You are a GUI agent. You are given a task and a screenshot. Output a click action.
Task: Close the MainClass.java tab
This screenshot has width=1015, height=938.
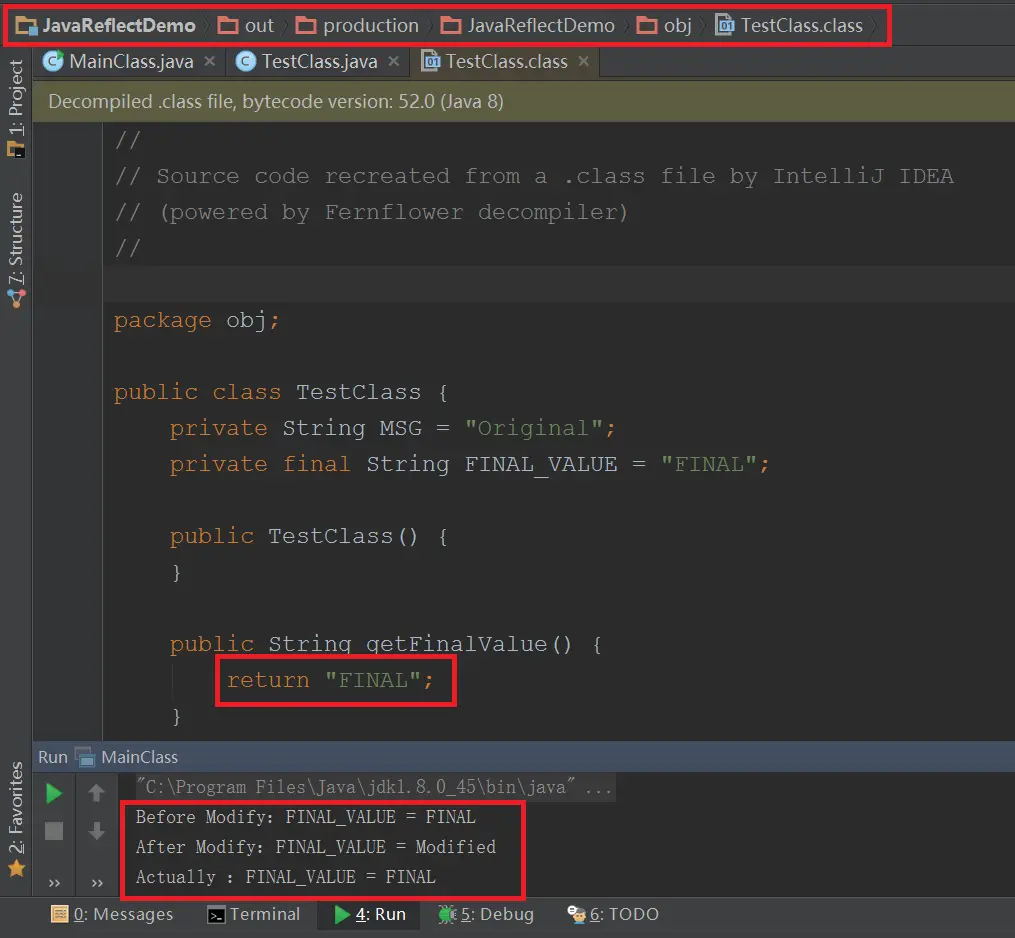pos(209,61)
